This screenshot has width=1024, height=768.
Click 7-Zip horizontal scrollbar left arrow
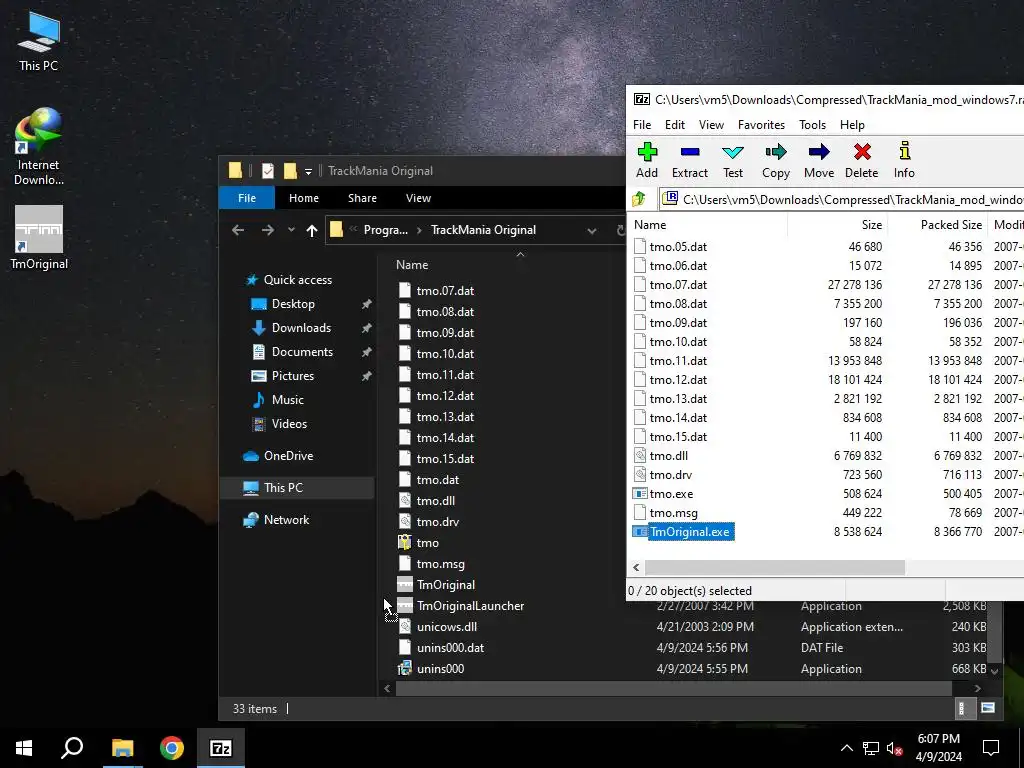(636, 568)
